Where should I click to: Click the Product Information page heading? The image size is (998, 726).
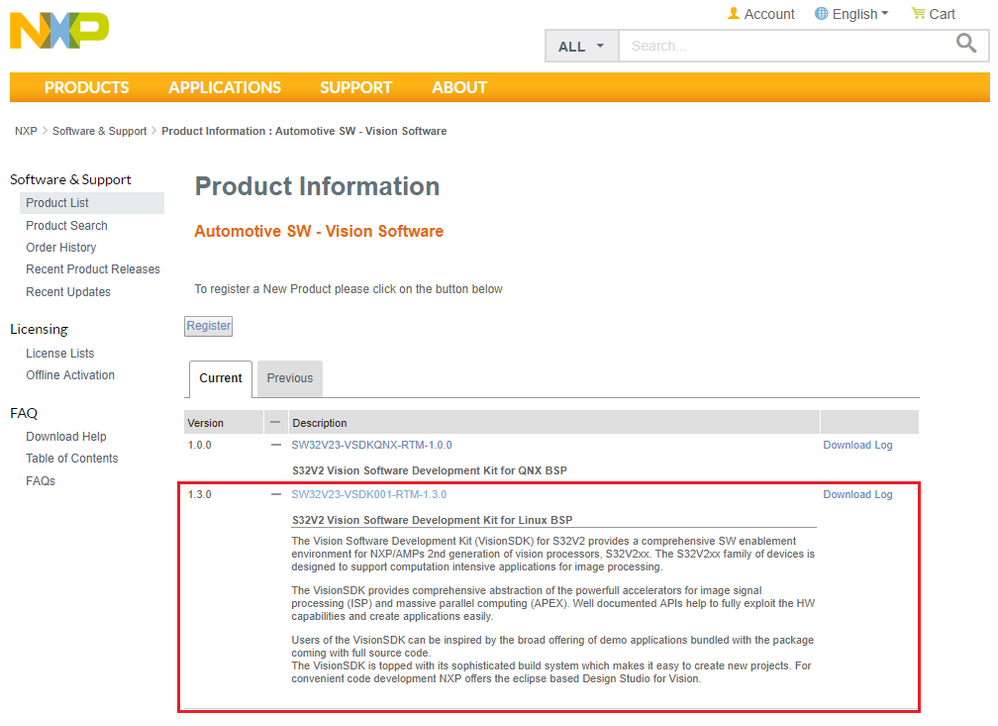pyautogui.click(x=317, y=186)
